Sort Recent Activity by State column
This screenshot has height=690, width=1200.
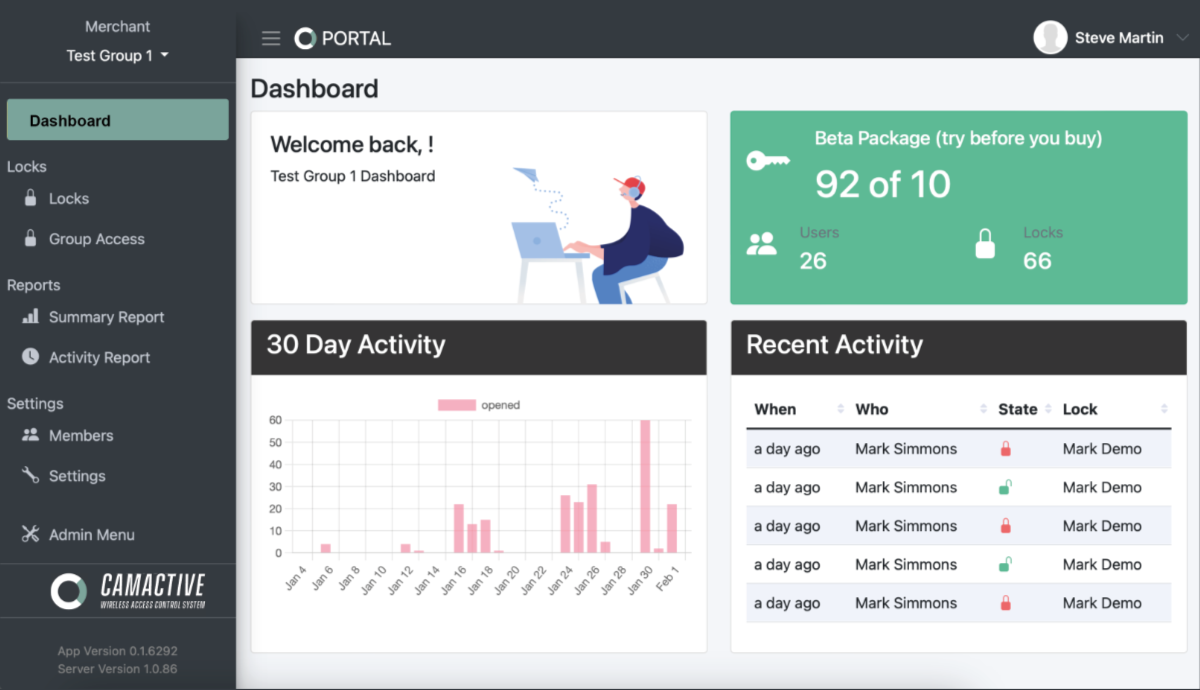coord(1023,409)
